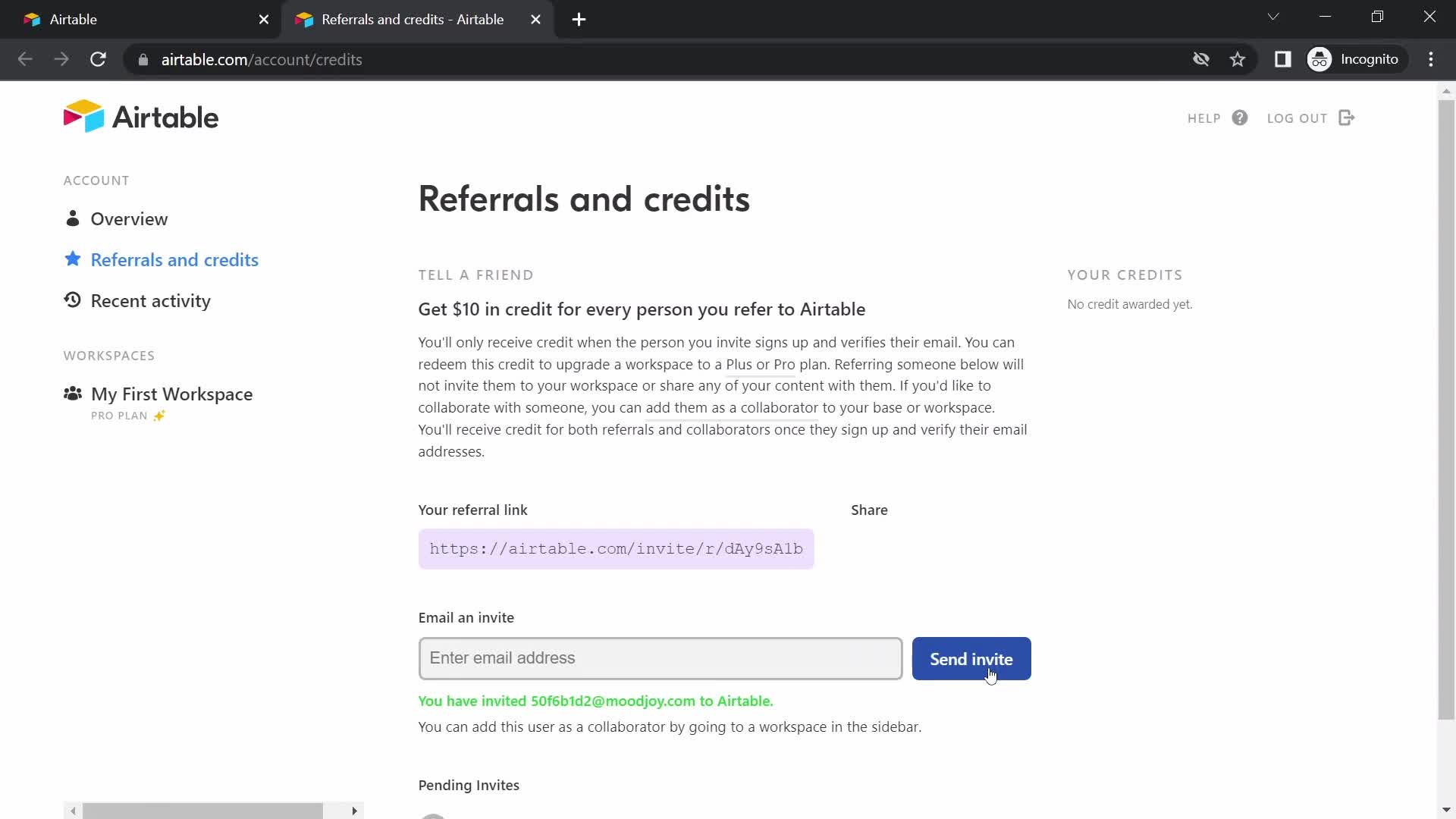Expand the Pending Invites section

(469, 786)
